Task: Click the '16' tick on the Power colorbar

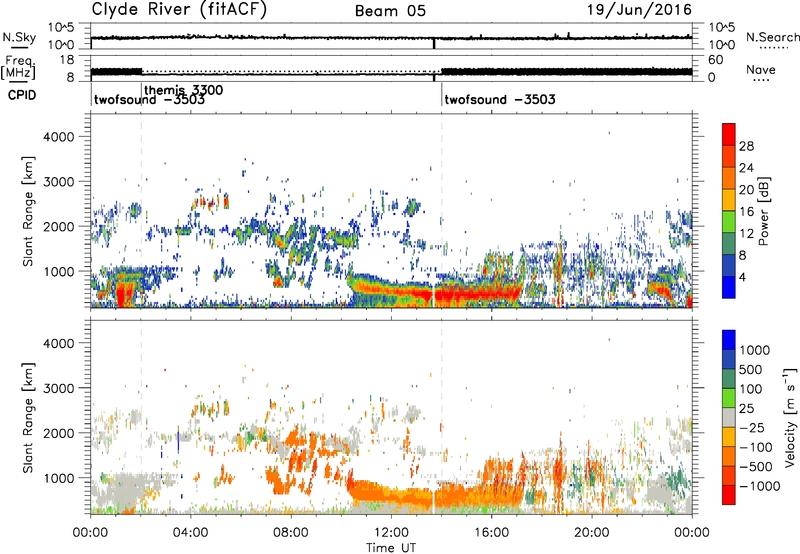Action: (746, 212)
